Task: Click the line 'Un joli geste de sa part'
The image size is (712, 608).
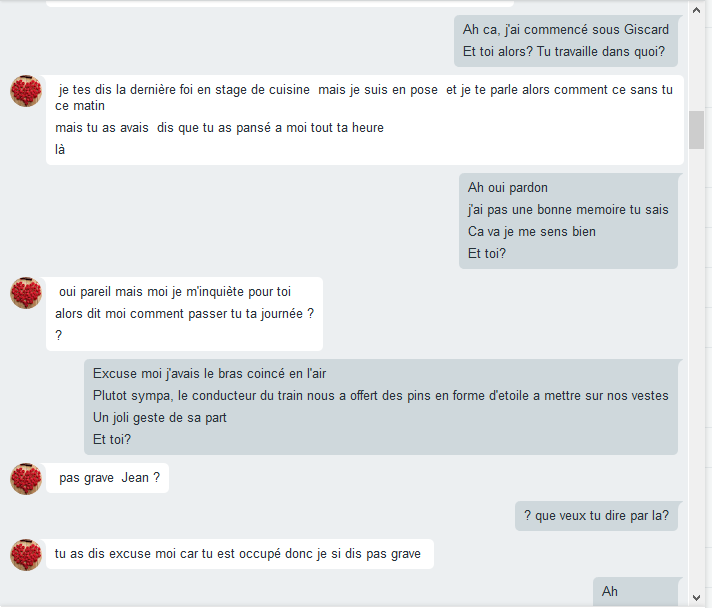Action: click(159, 418)
